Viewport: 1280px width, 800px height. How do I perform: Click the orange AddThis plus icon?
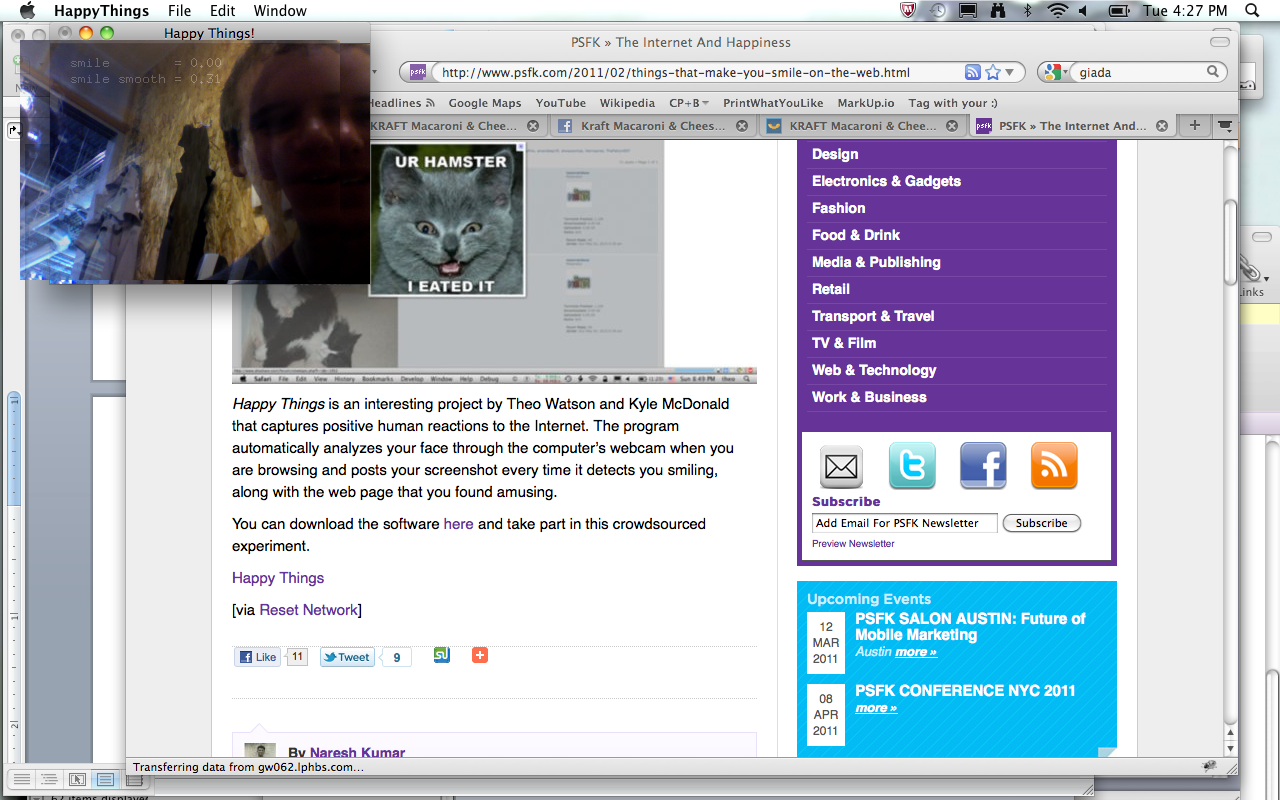pyautogui.click(x=480, y=655)
